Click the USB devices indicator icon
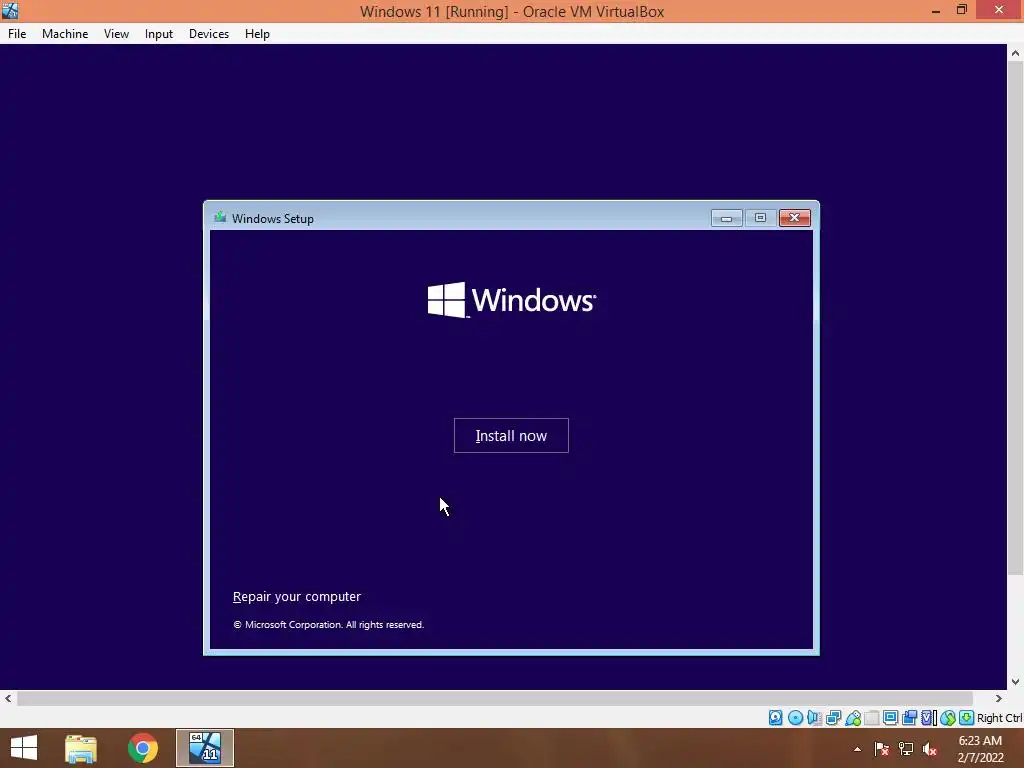 point(853,718)
